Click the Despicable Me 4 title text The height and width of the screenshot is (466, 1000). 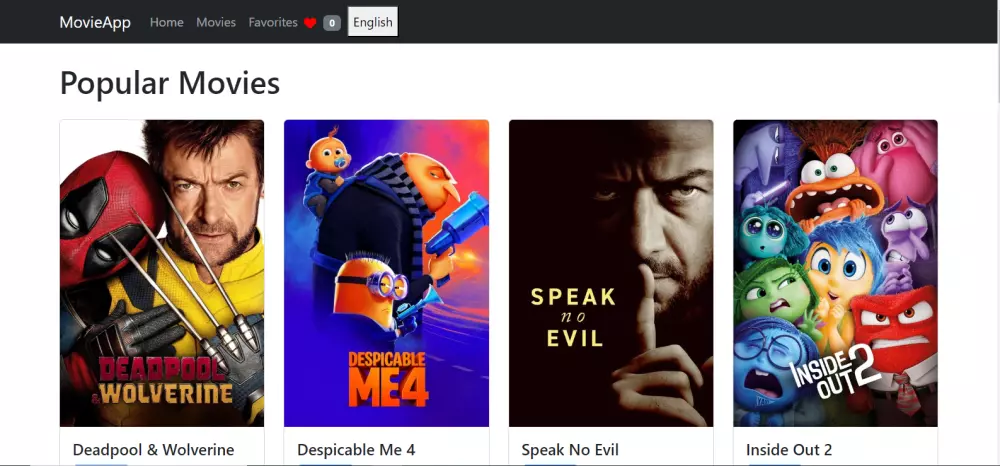[356, 450]
